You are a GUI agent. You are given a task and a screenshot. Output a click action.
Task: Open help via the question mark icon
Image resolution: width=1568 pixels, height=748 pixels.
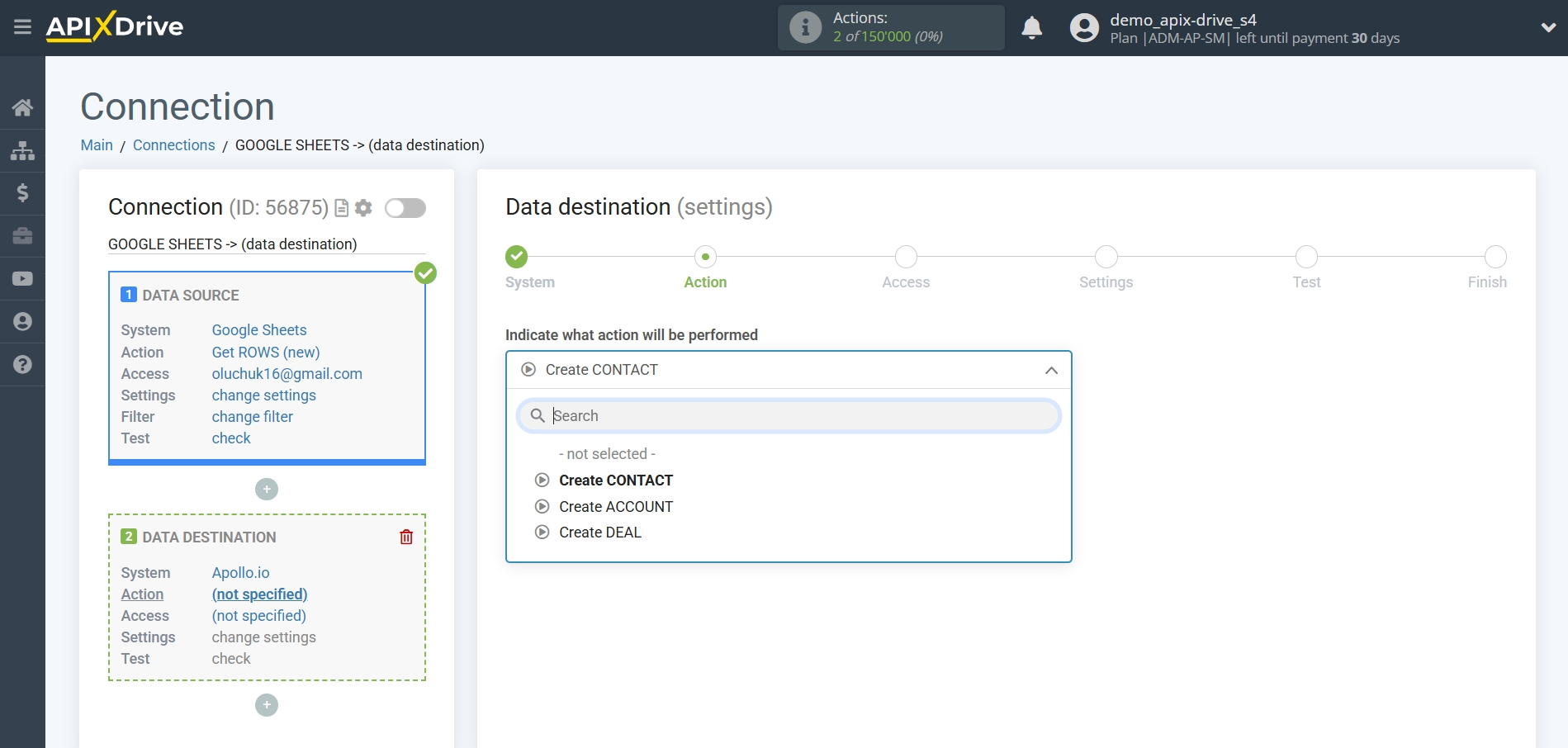pos(22,364)
